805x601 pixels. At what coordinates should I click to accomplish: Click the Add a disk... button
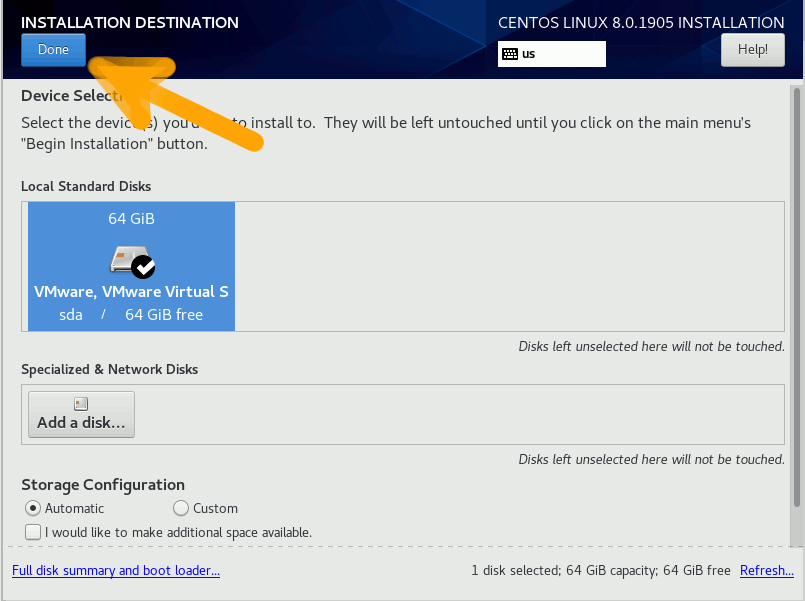pos(81,415)
